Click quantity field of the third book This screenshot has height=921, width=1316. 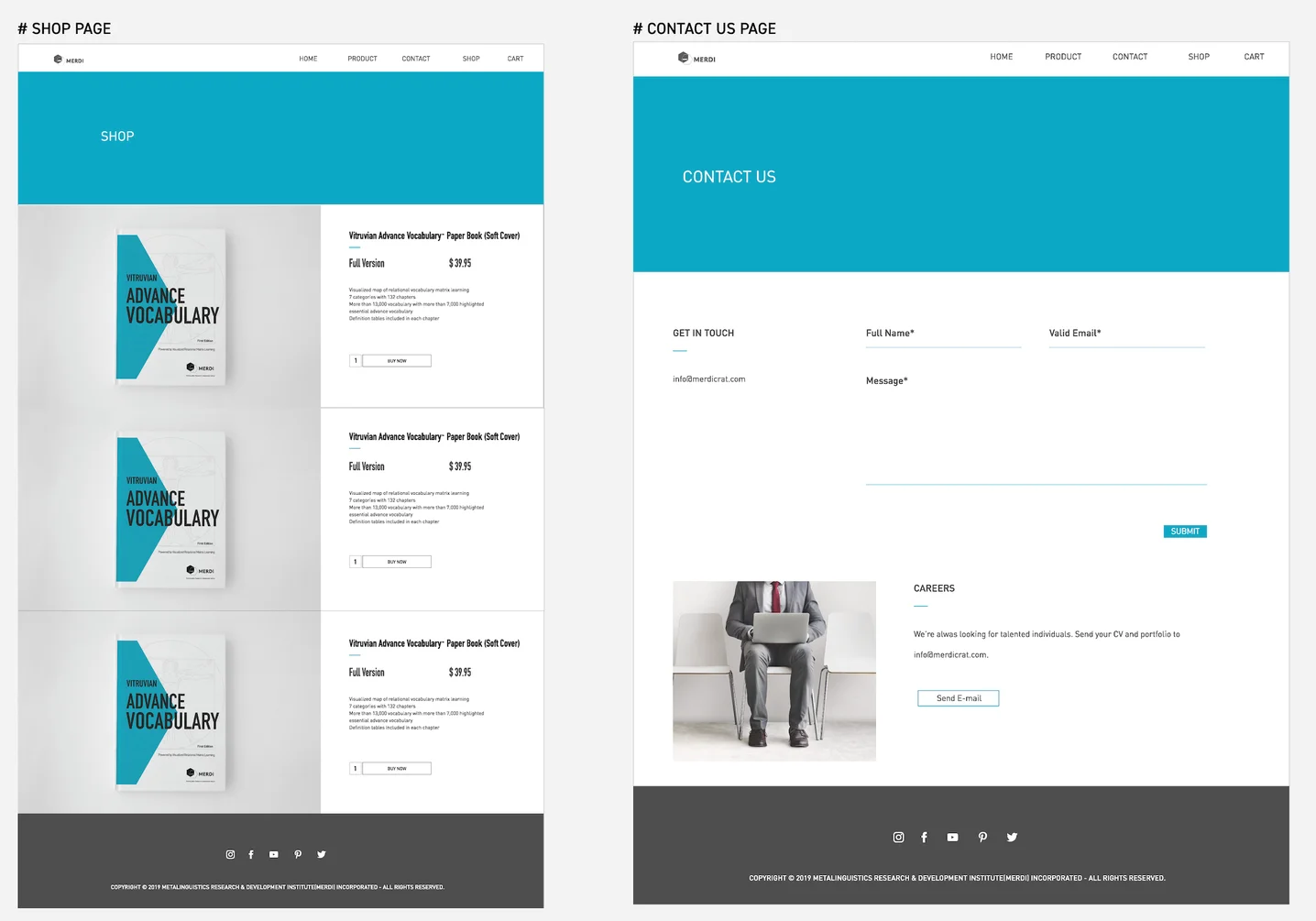[356, 769]
